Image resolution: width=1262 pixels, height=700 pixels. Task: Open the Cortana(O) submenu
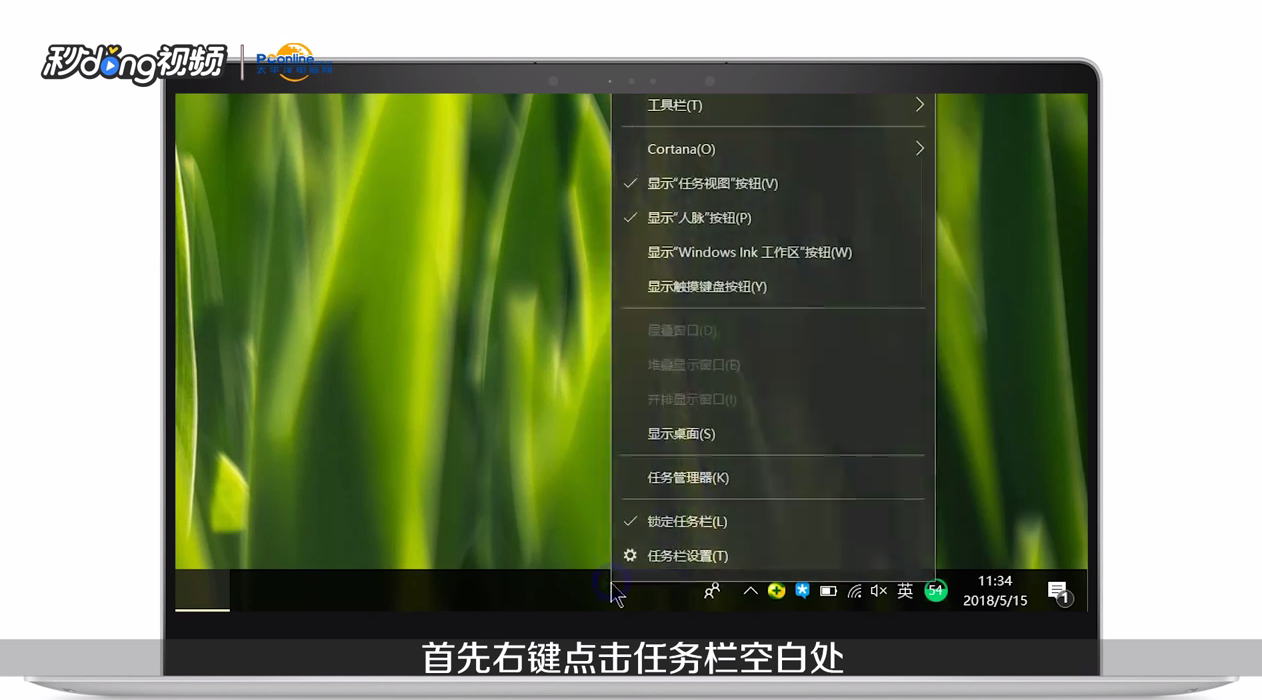(773, 149)
